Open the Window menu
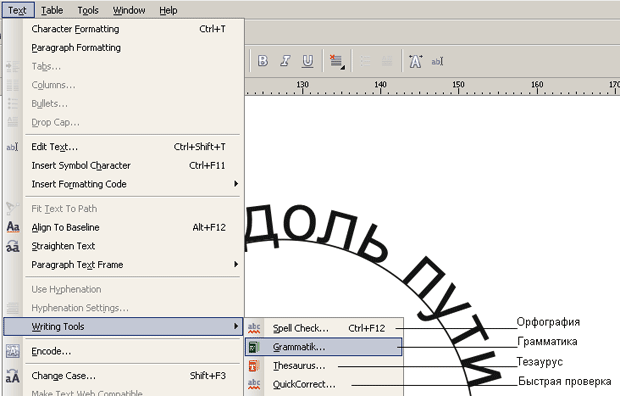 tap(129, 10)
